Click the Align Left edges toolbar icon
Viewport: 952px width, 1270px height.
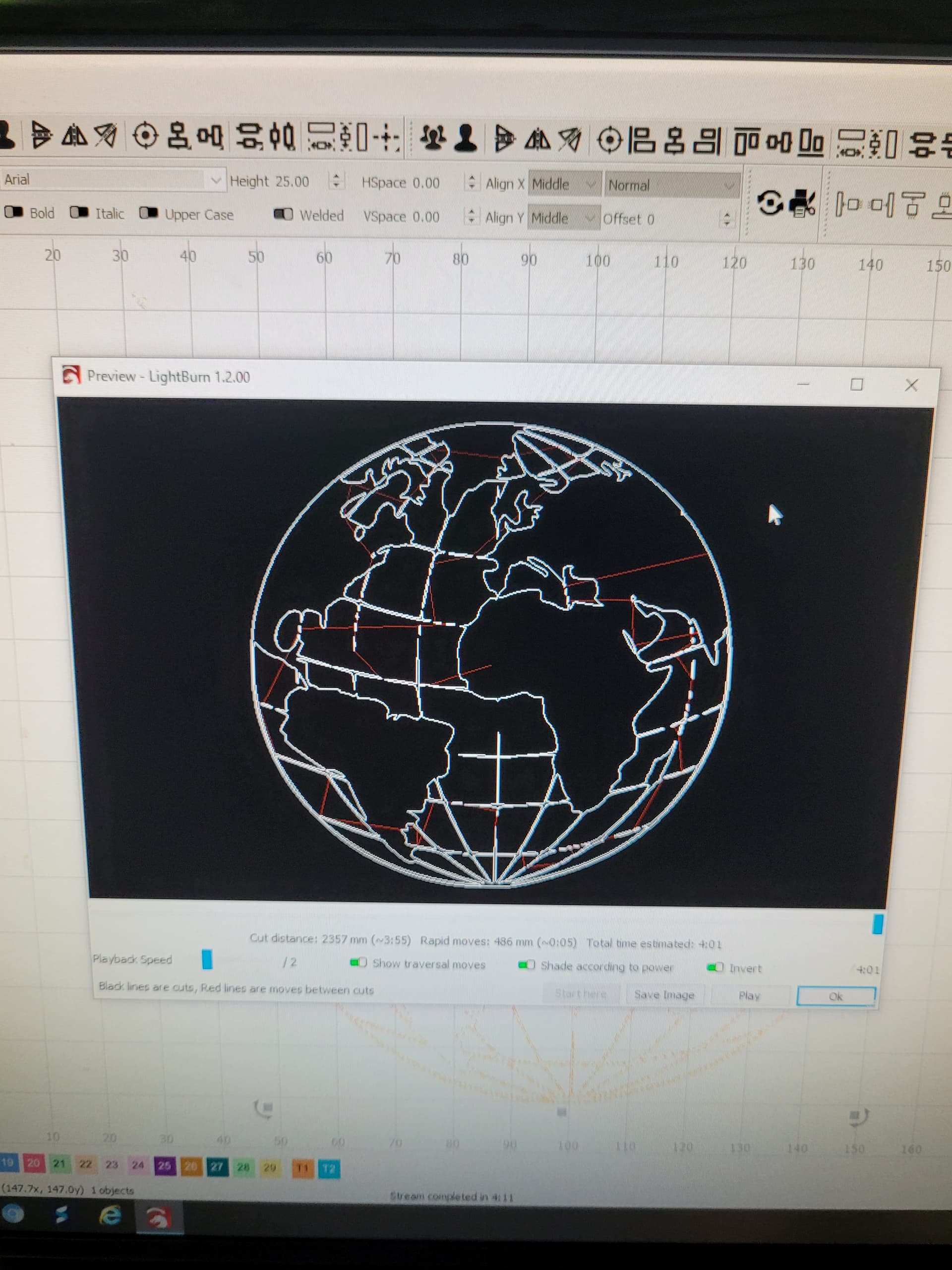pyautogui.click(x=642, y=141)
